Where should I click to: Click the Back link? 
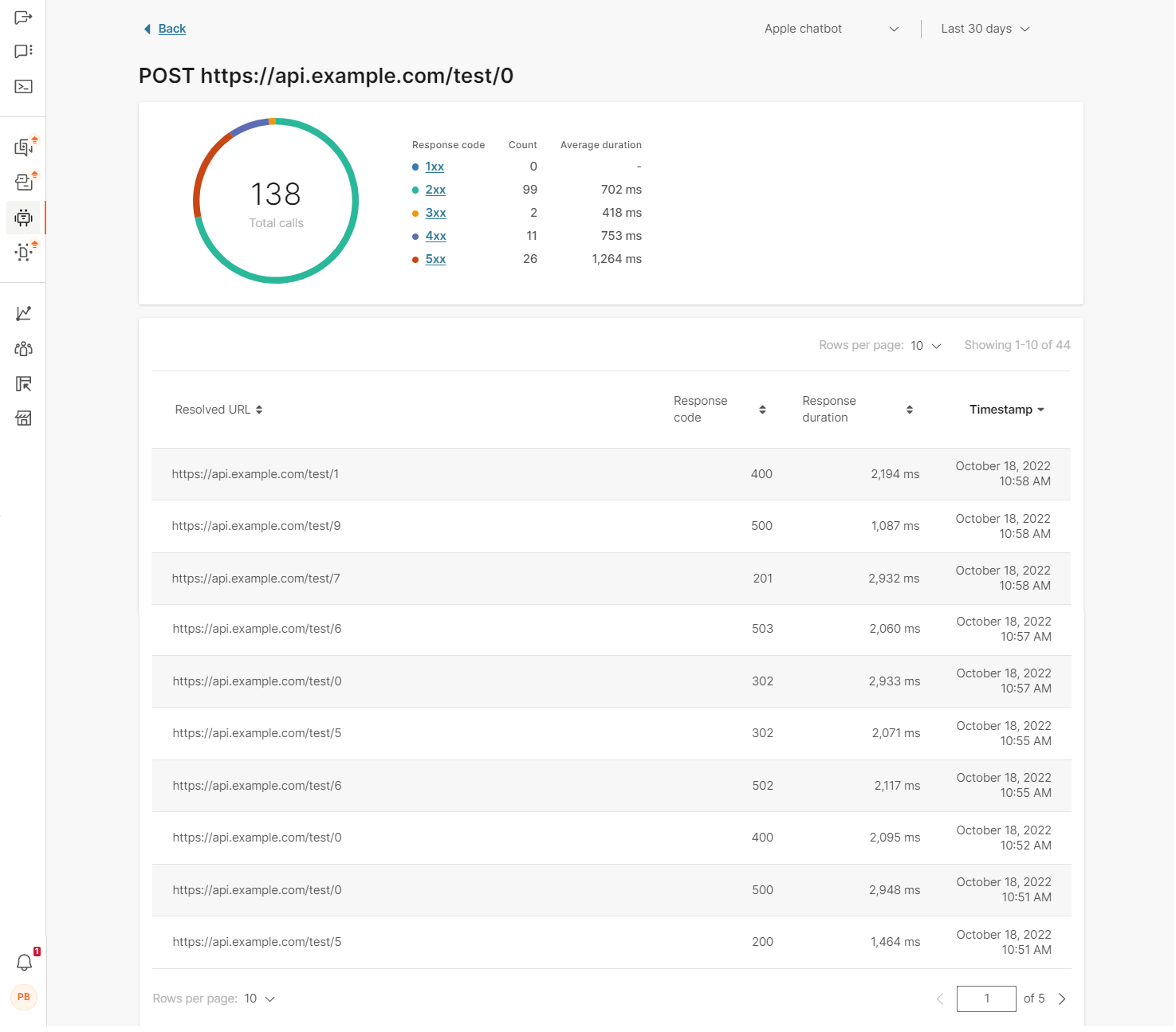[x=171, y=29]
